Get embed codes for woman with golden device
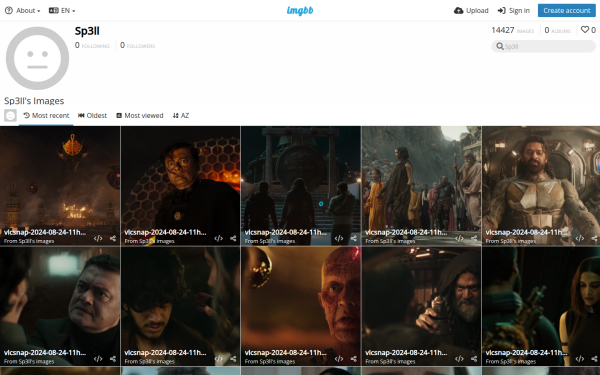The height and width of the screenshot is (375, 600). [580, 359]
